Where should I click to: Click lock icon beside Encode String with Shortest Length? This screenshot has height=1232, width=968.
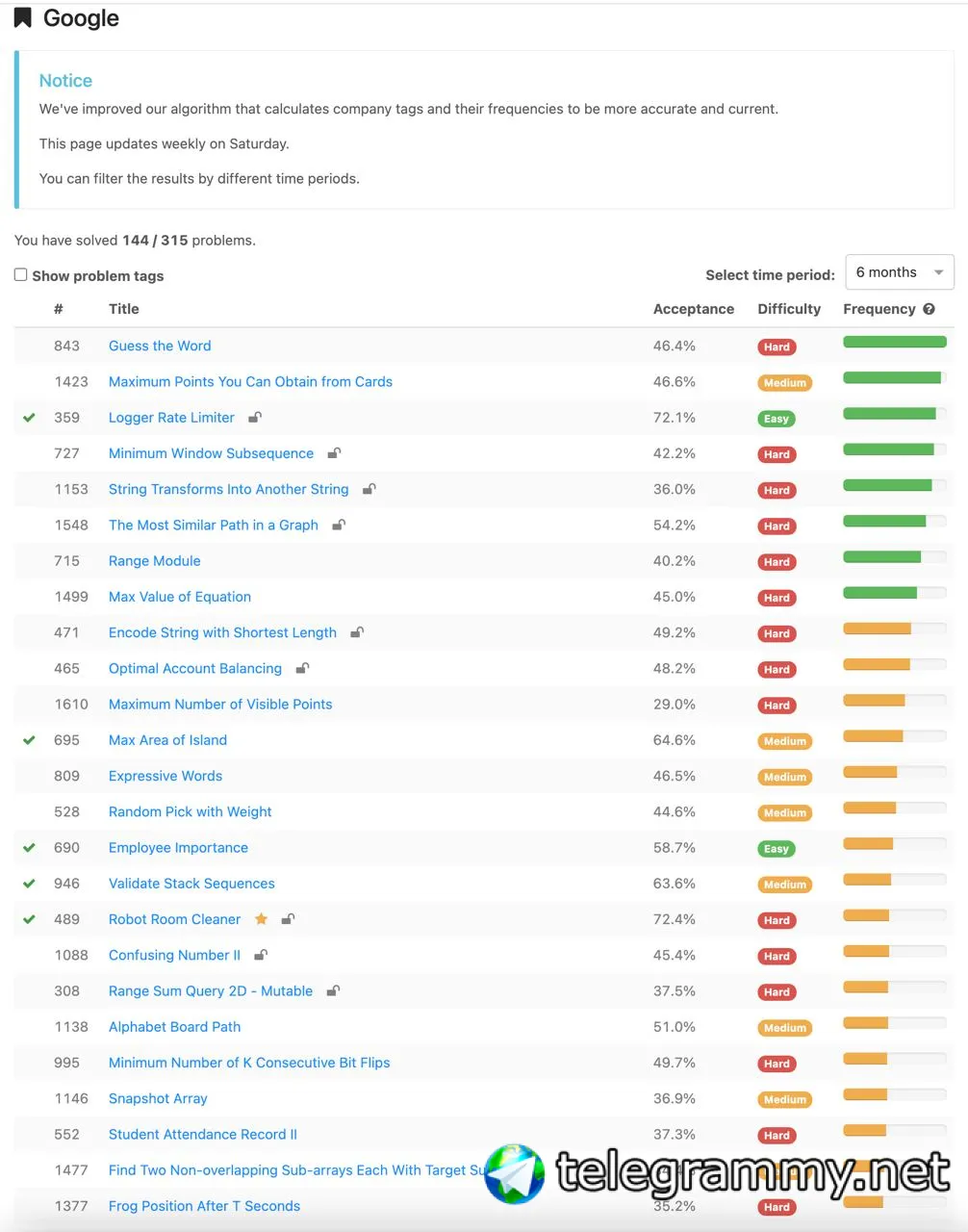(357, 632)
